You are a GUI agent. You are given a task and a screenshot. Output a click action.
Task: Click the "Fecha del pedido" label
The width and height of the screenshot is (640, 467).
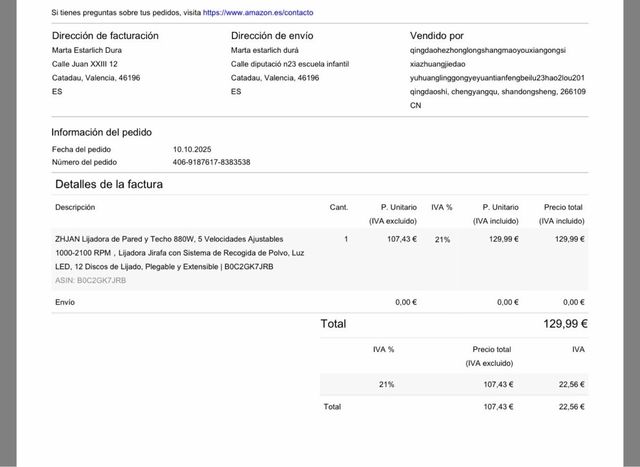pyautogui.click(x=84, y=149)
